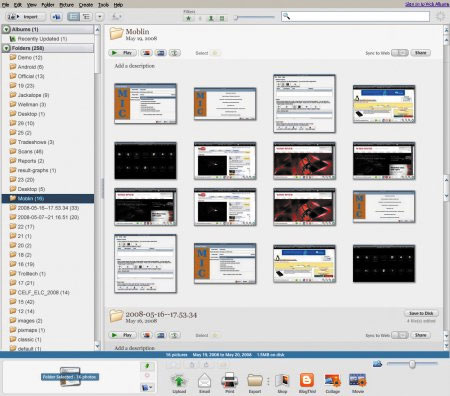Open the View menu
This screenshot has width=450, height=396.
(32, 5)
